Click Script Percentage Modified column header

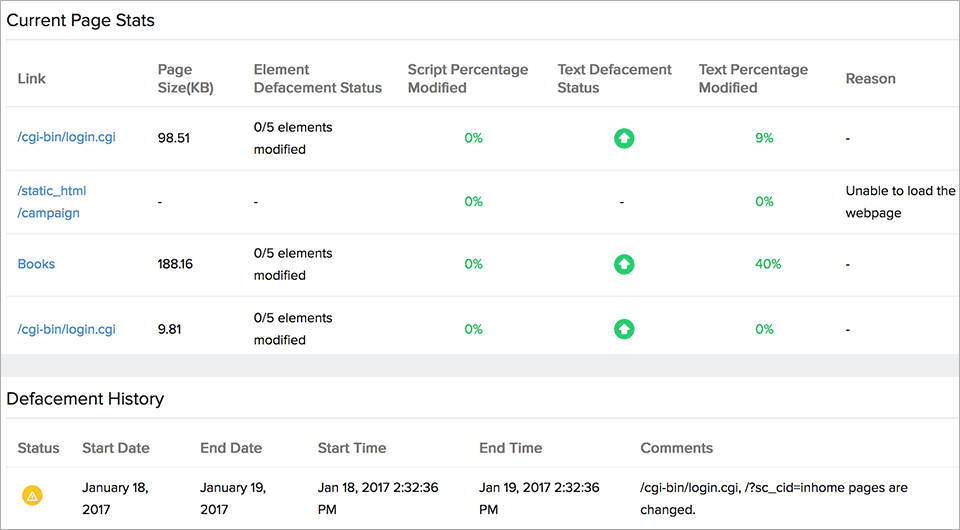[467, 78]
